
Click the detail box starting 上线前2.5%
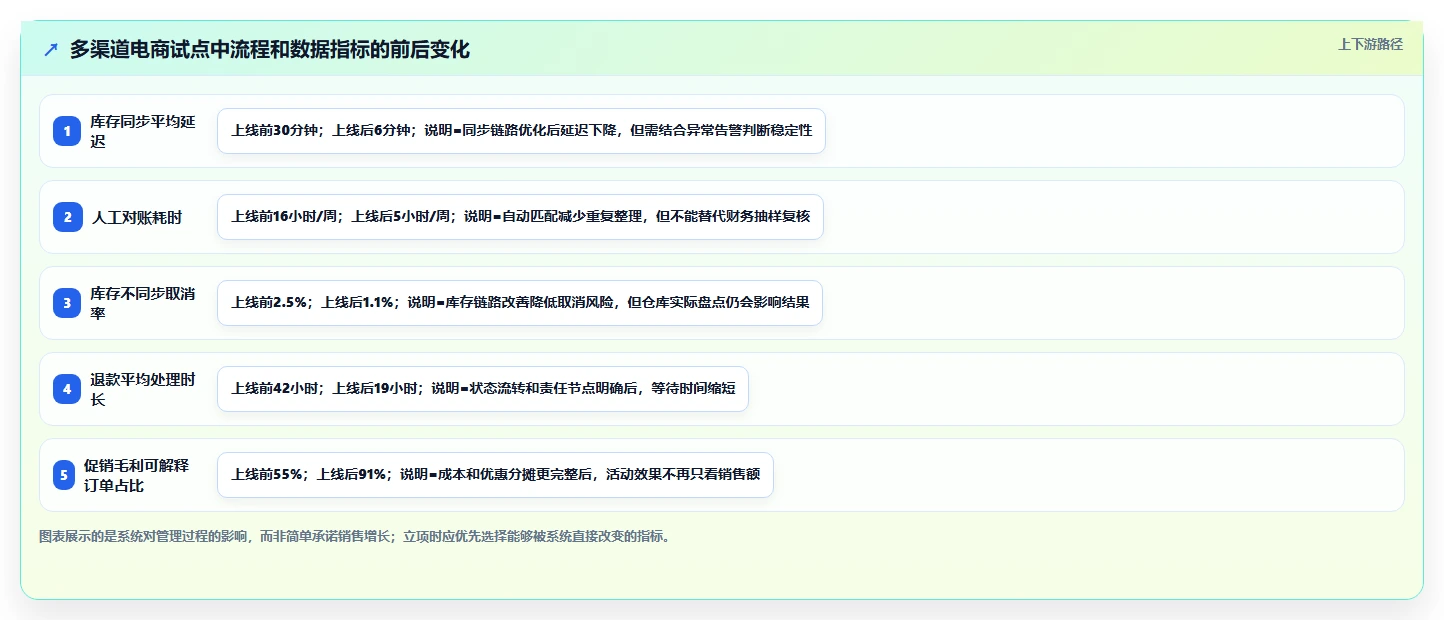(519, 303)
